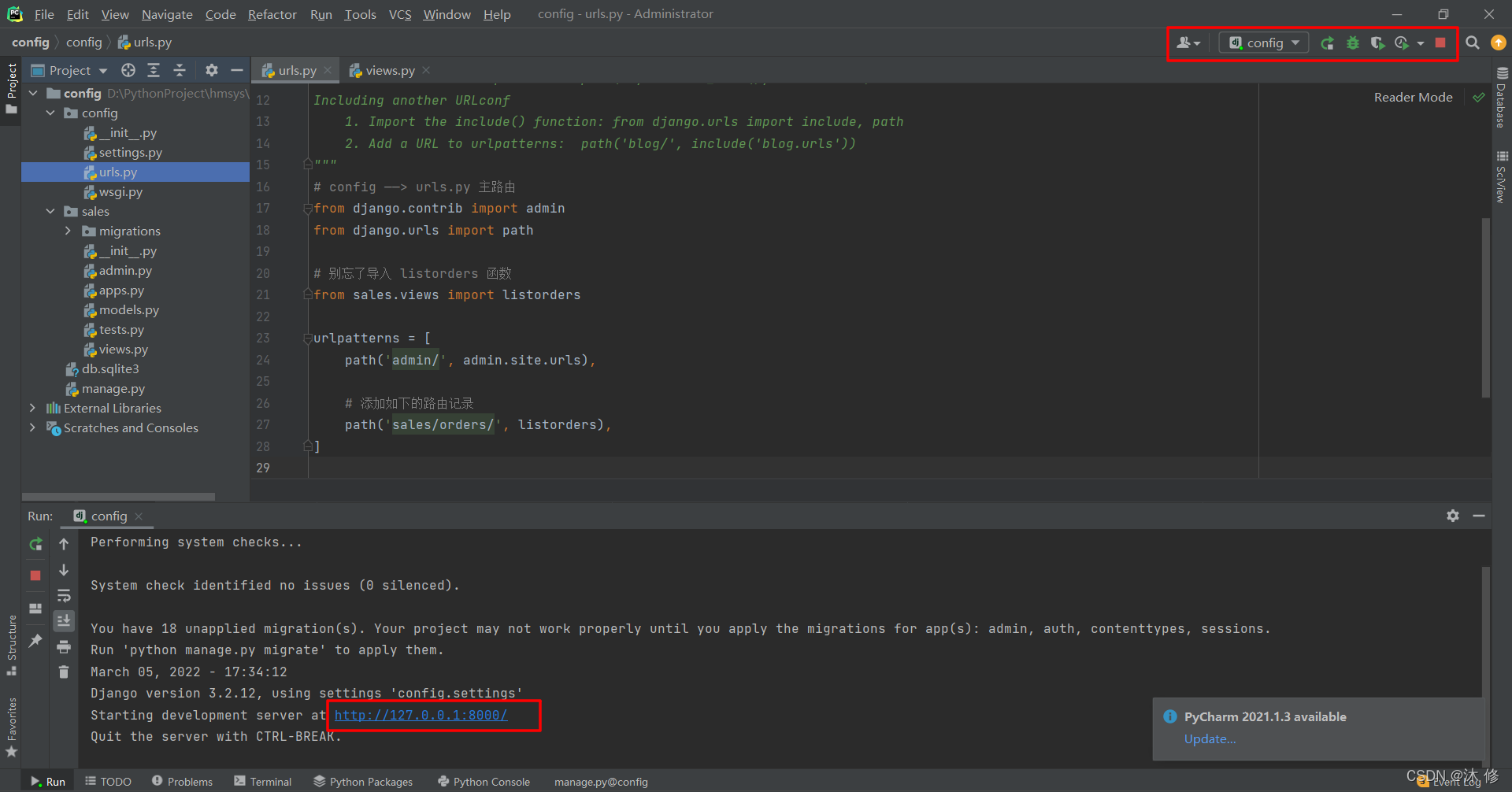Screen dimensions: 1512x792
Task: Click the green inspection checkmark
Action: (x=1478, y=97)
